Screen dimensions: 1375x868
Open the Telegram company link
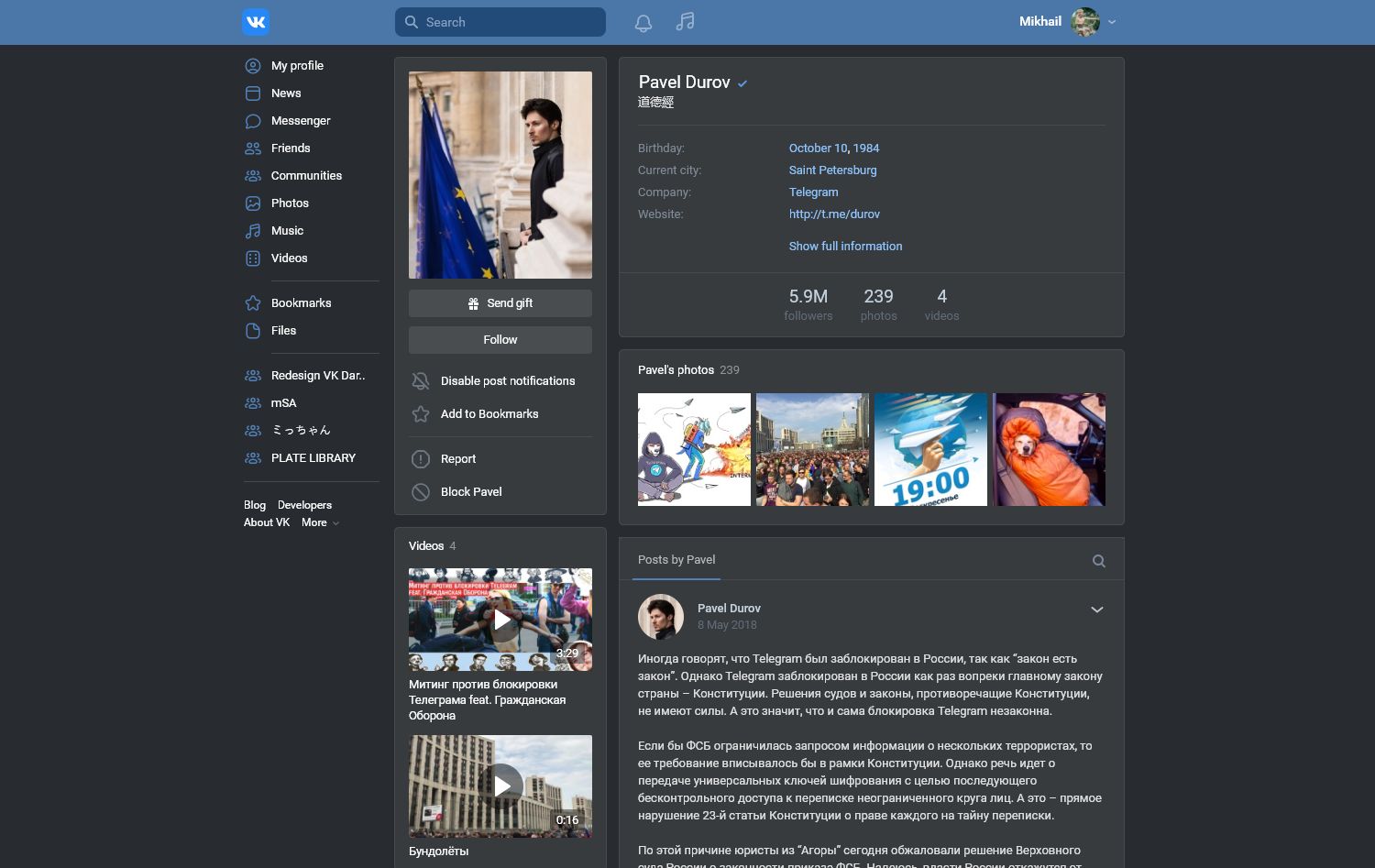[x=813, y=192]
